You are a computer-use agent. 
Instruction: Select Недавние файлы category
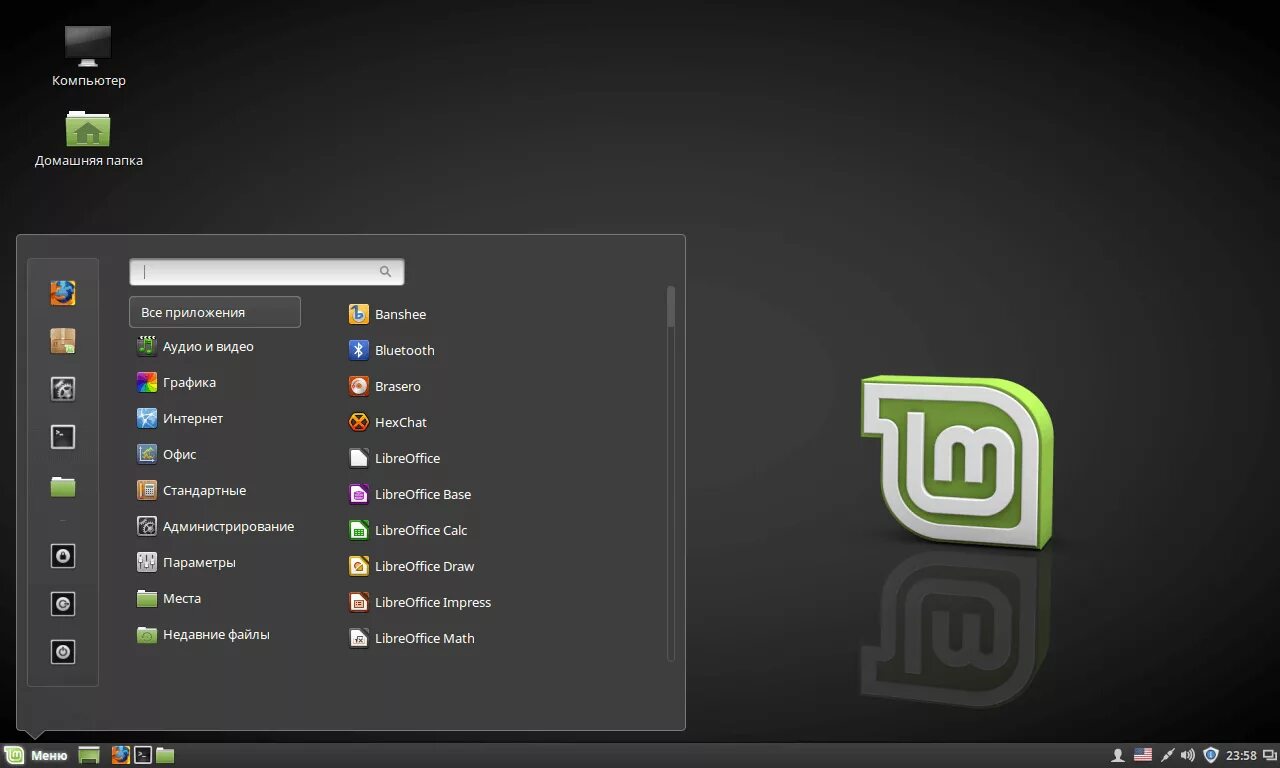(203, 634)
